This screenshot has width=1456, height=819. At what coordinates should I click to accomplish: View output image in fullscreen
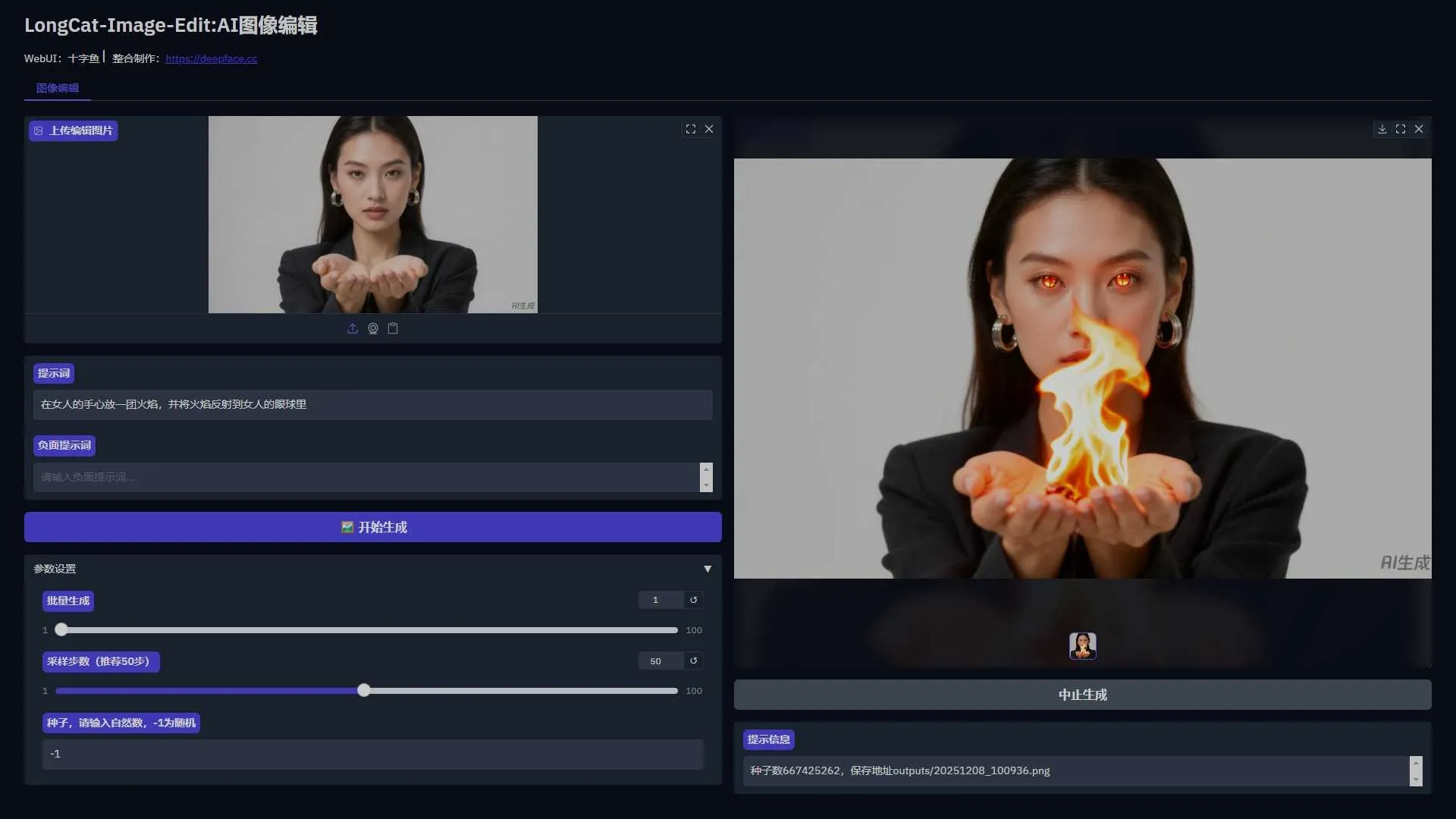[1401, 130]
